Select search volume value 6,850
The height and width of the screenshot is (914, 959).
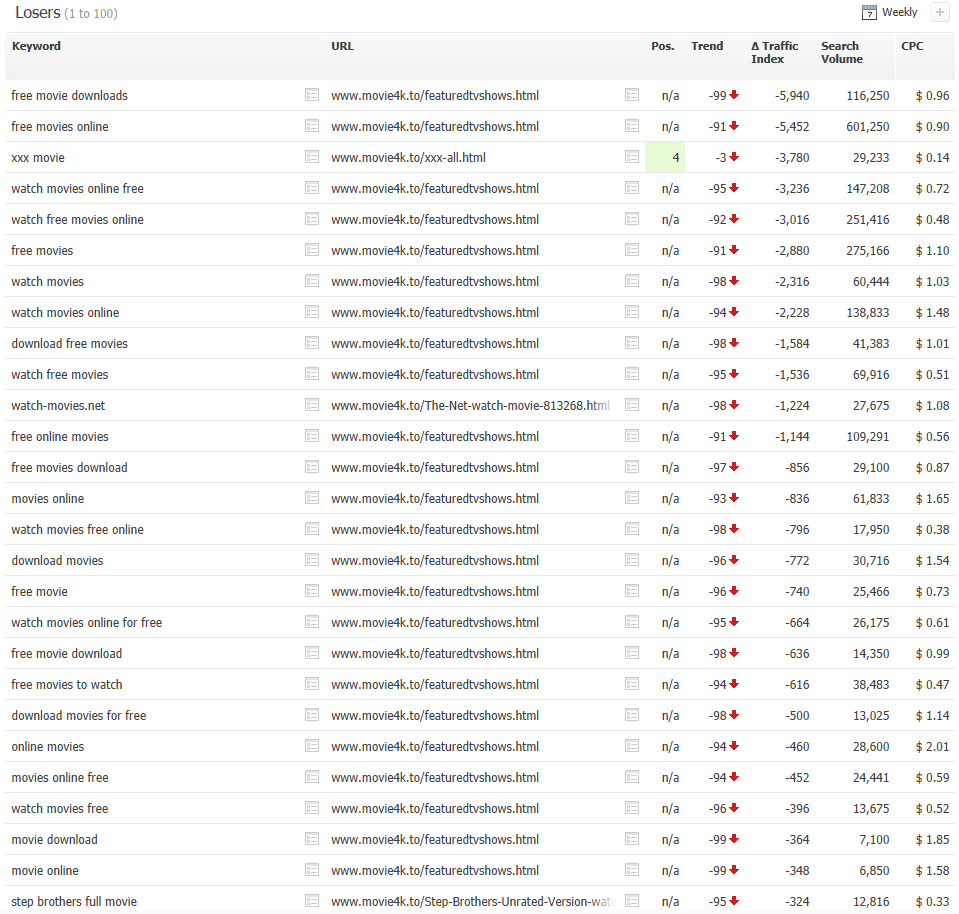(x=874, y=870)
